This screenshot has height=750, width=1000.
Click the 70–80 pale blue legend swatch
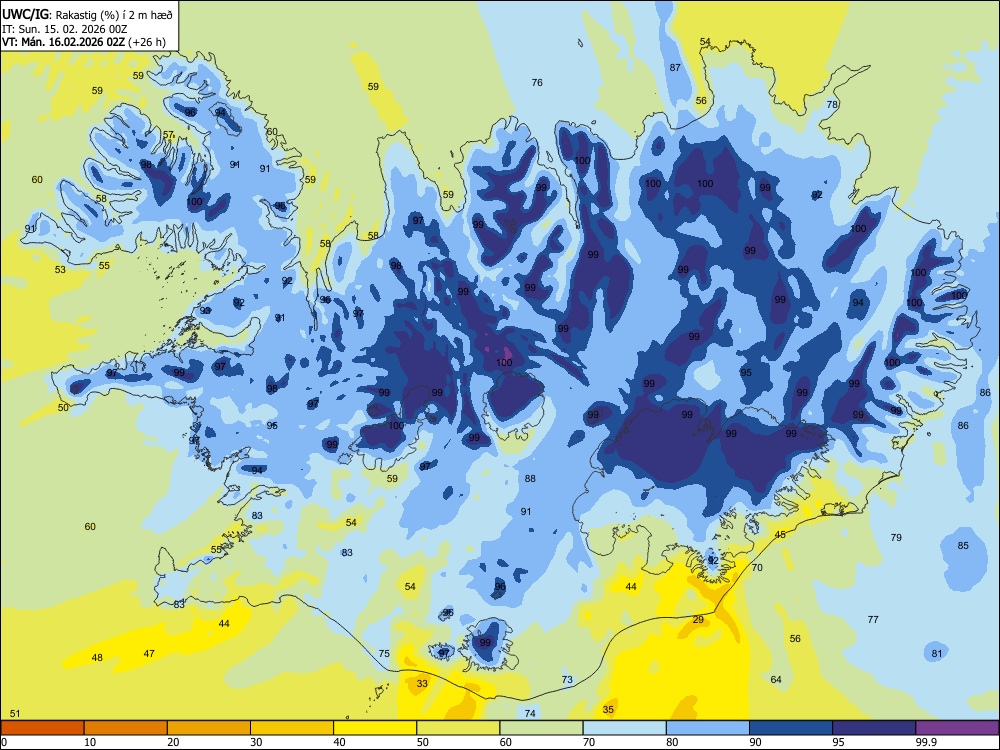pyautogui.click(x=624, y=728)
